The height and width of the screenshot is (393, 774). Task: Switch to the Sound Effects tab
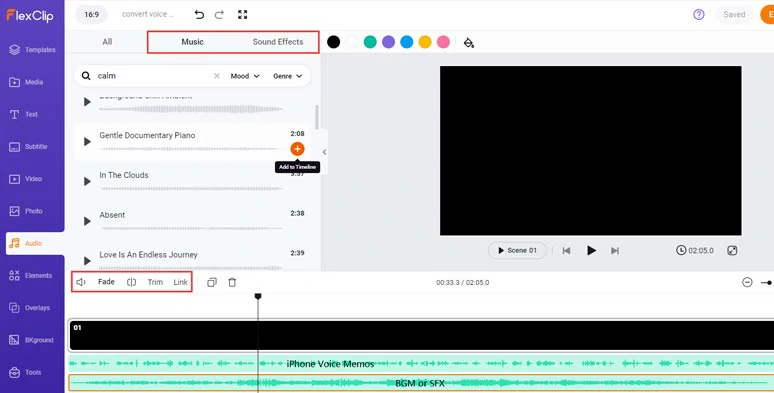pyautogui.click(x=278, y=42)
